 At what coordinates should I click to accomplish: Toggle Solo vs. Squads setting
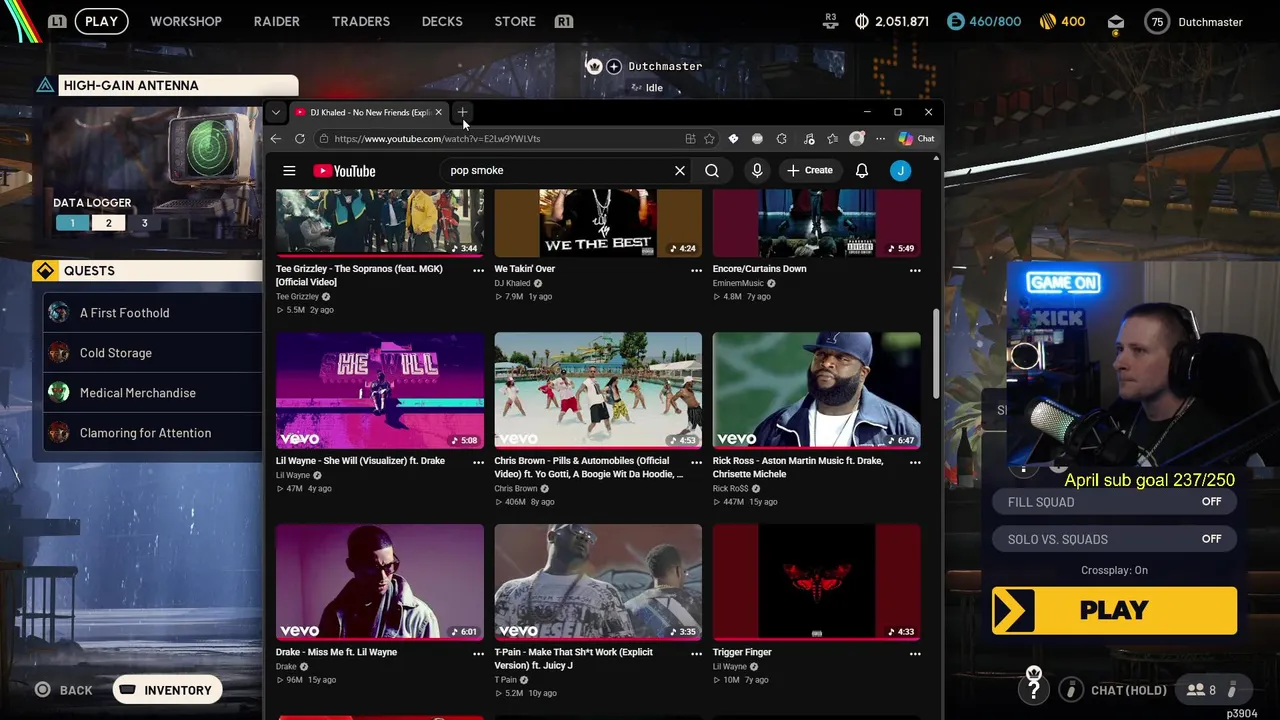[x=1114, y=539]
